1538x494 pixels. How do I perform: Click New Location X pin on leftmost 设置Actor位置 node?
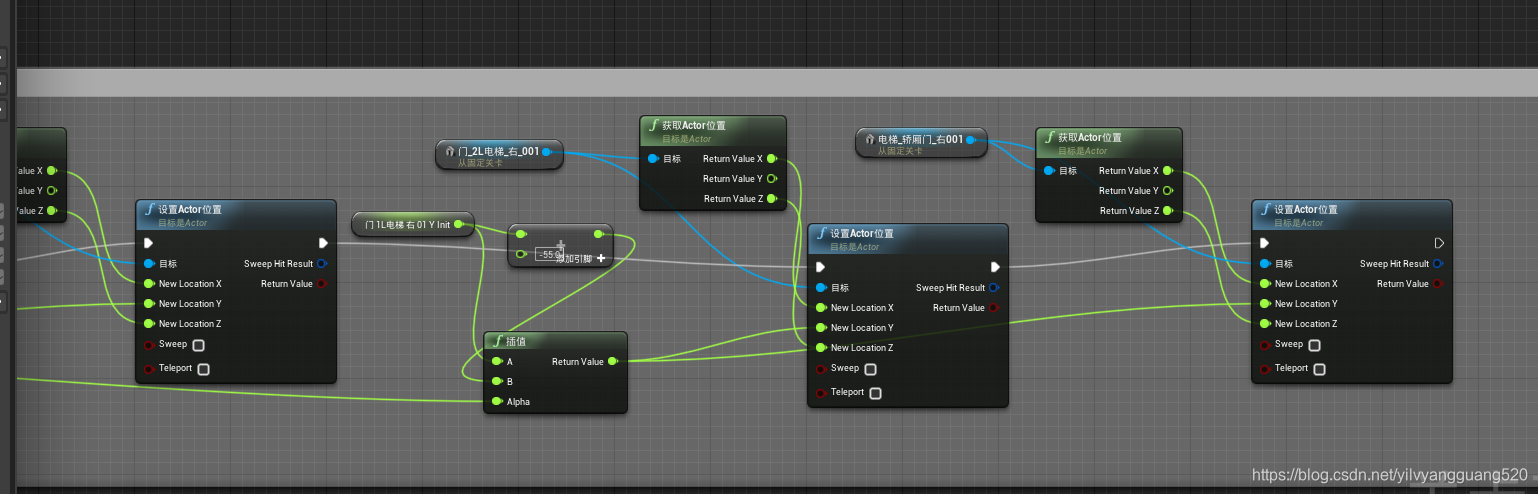click(149, 284)
